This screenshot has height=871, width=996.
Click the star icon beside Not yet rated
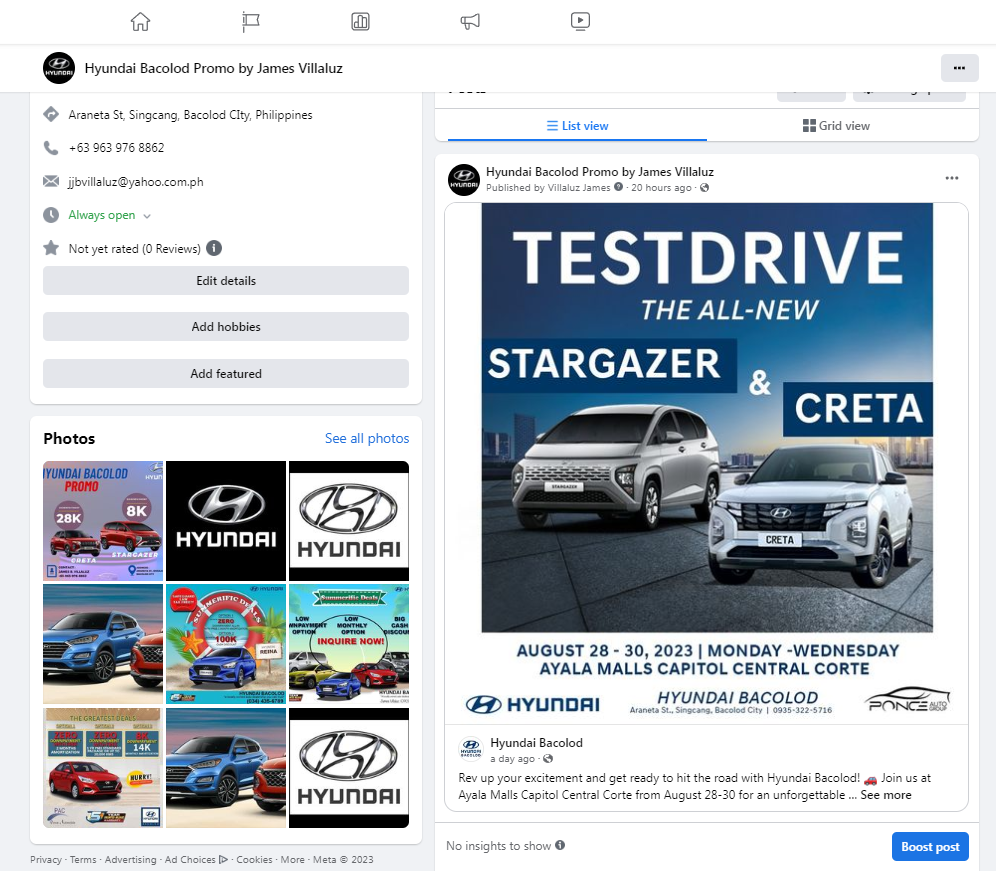coord(51,248)
